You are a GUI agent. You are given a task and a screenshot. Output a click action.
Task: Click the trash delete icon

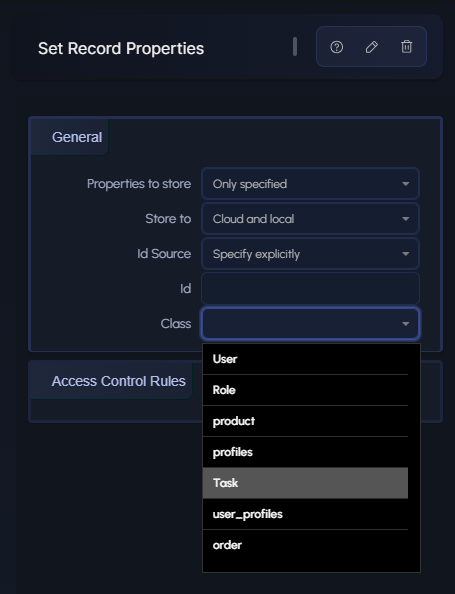point(407,47)
